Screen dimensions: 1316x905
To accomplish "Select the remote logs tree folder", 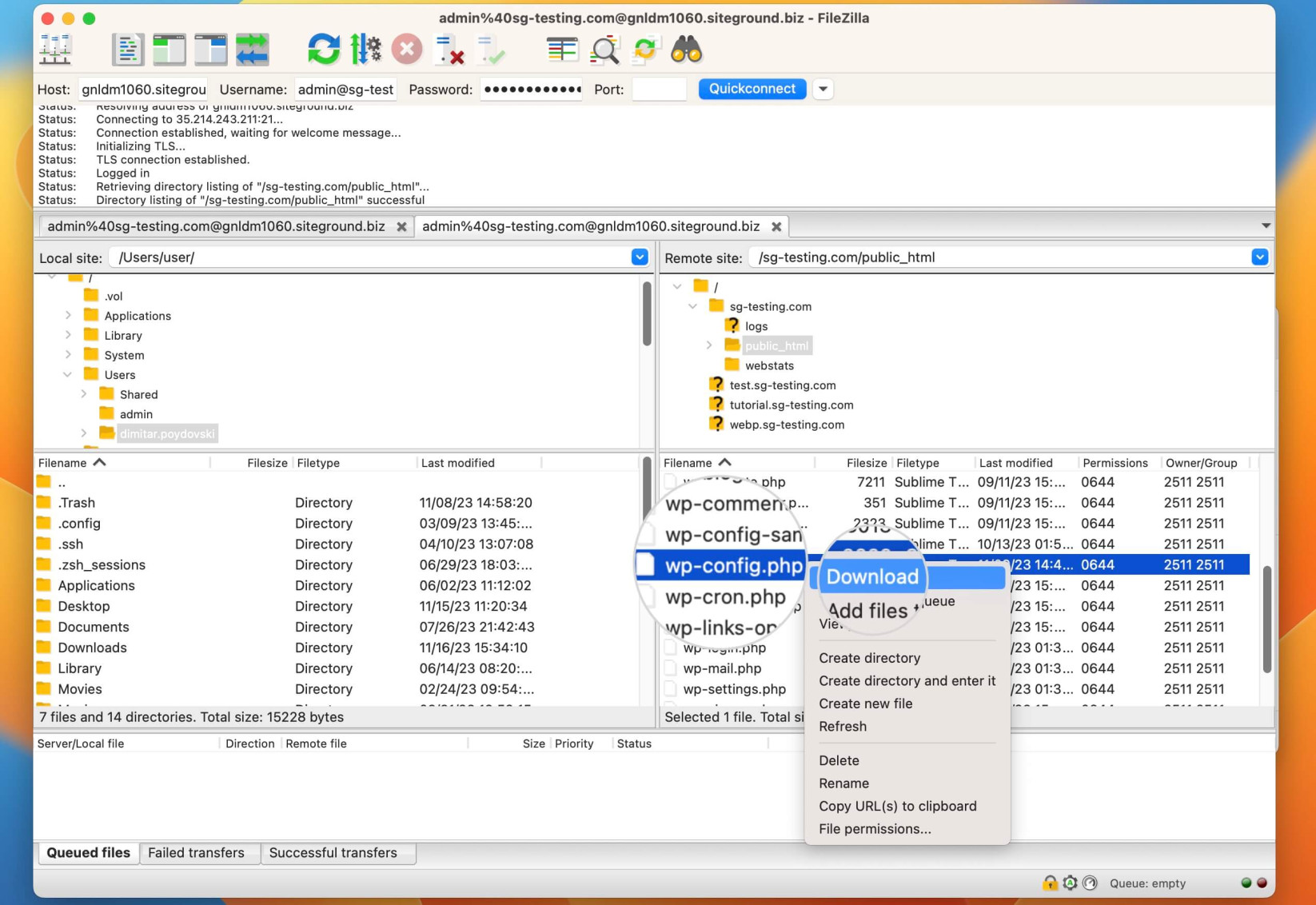I will point(756,326).
